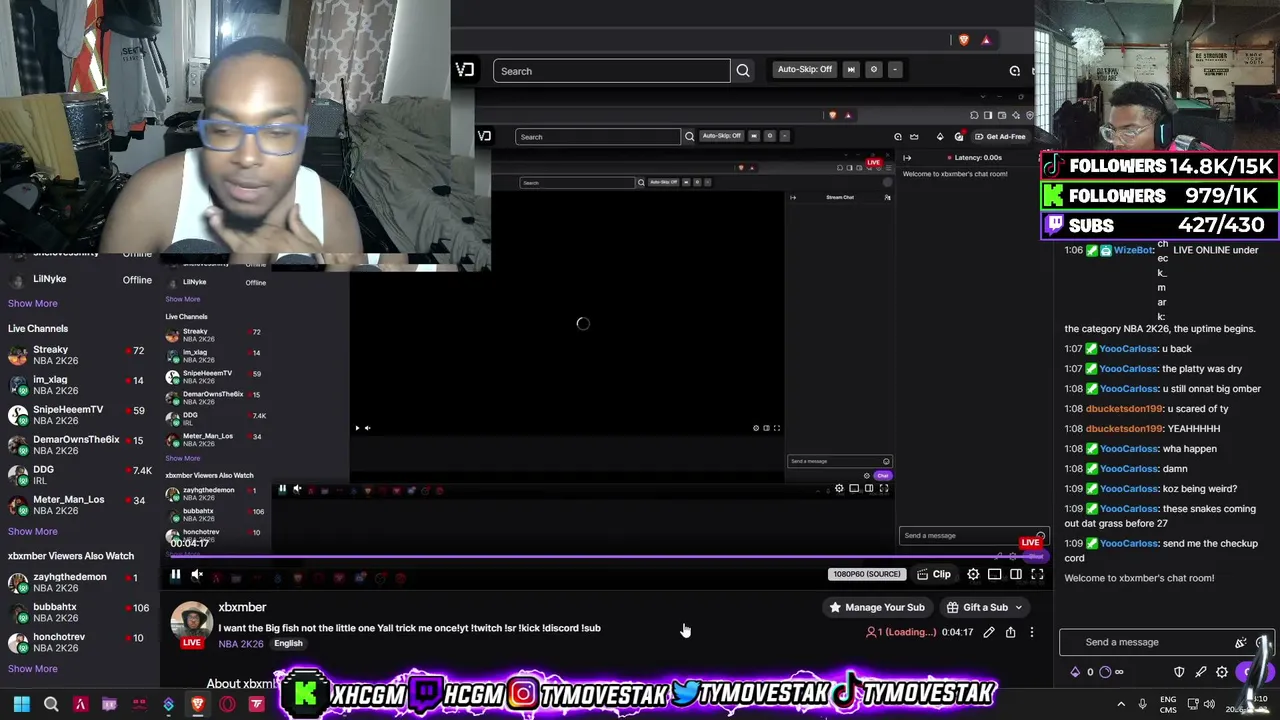Screen dimensions: 1280x720
Task: Open the NBA 2K26 category link under the title
Action: [x=241, y=643]
